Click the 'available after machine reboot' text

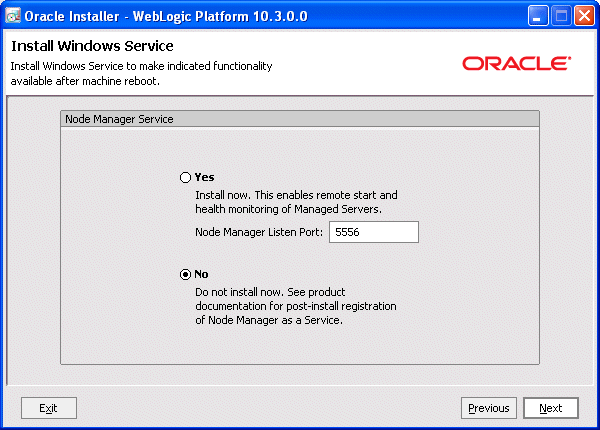(x=85, y=81)
